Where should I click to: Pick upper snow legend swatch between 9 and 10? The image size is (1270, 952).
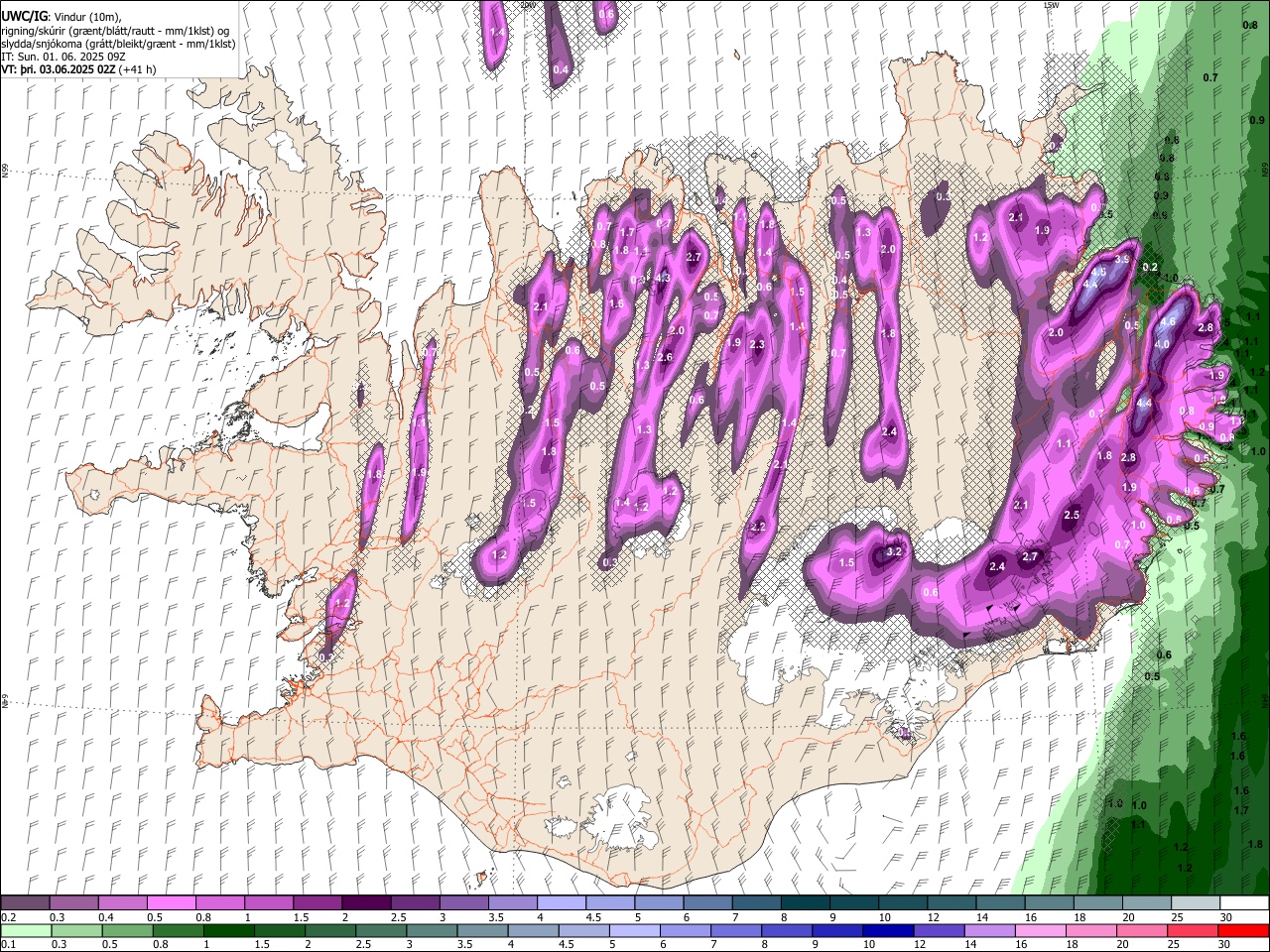point(853,902)
